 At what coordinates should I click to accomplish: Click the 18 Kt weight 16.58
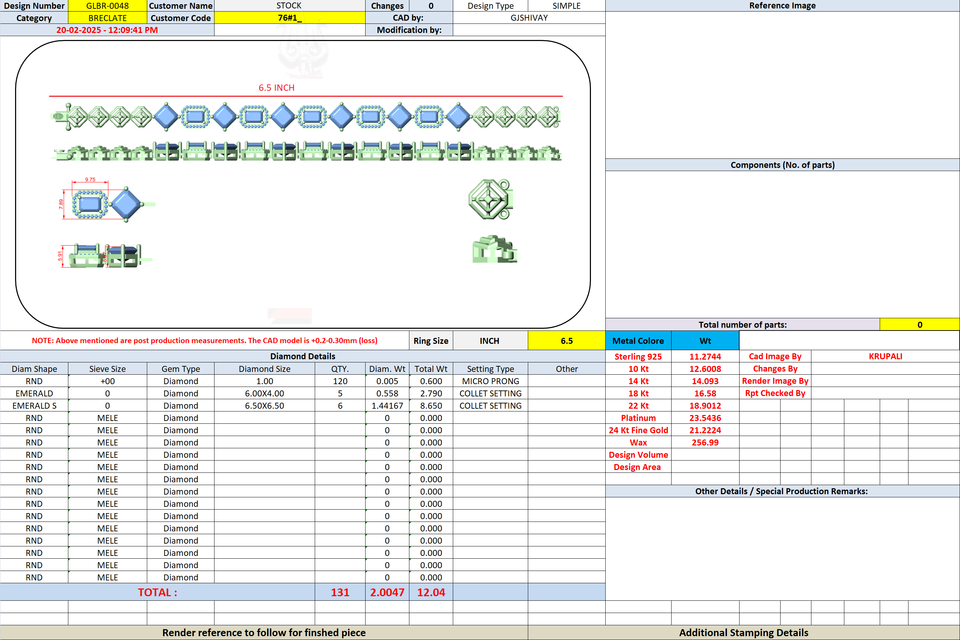click(x=705, y=393)
